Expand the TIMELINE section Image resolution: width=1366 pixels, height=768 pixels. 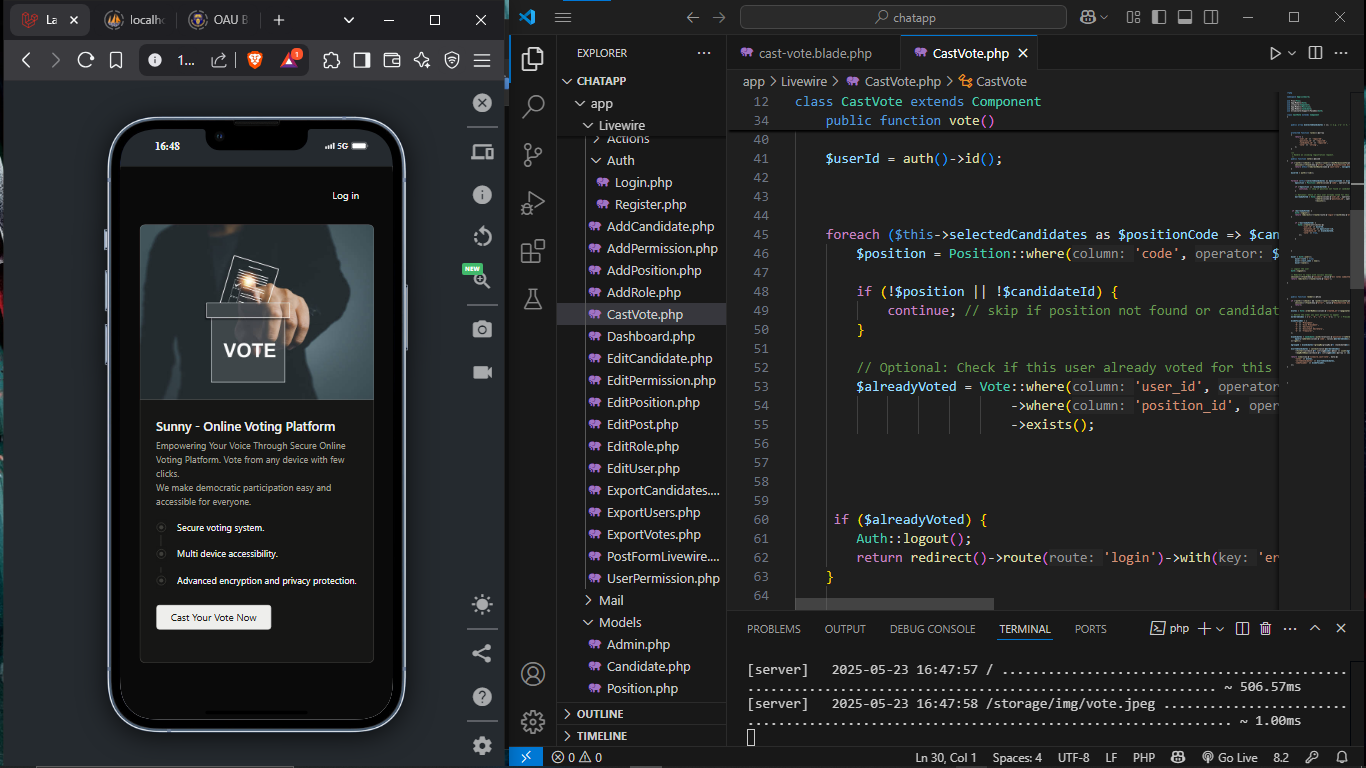641,736
